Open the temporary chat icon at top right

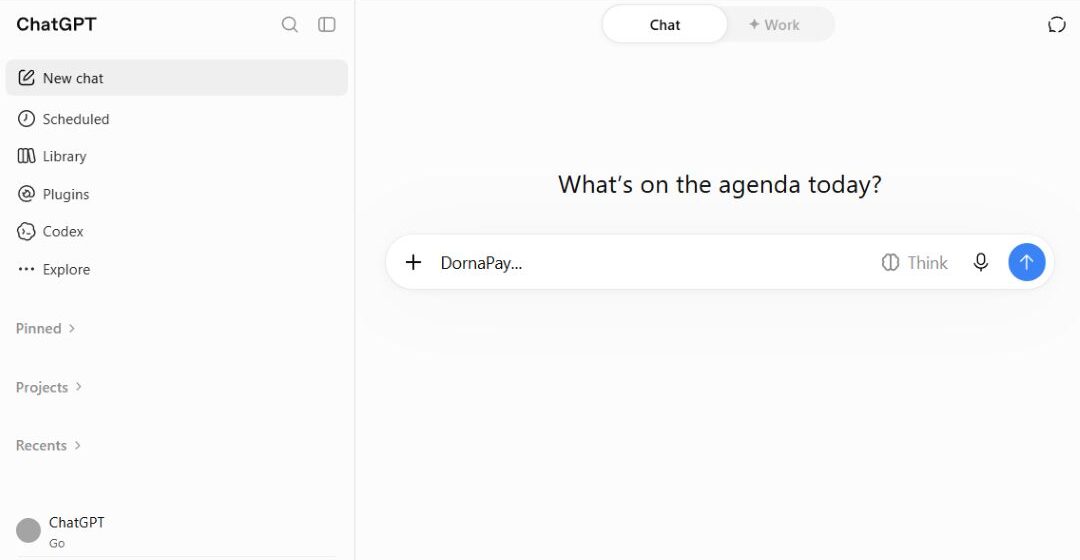click(x=1057, y=25)
